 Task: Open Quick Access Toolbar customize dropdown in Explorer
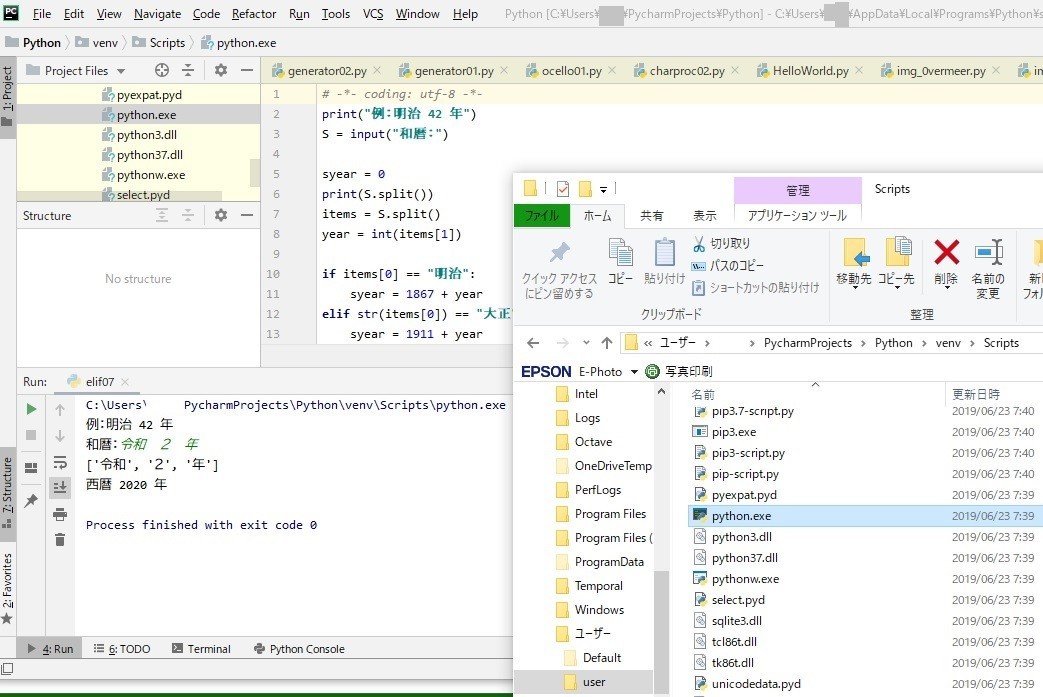click(x=603, y=190)
